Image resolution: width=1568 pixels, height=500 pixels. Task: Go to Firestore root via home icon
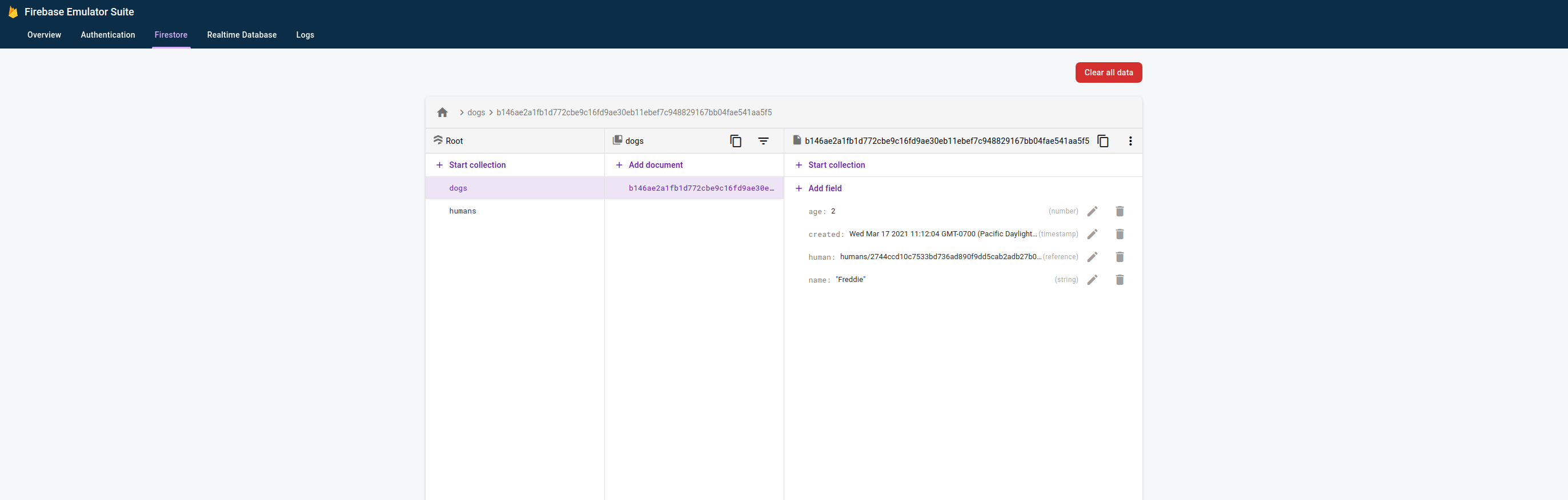pyautogui.click(x=443, y=112)
